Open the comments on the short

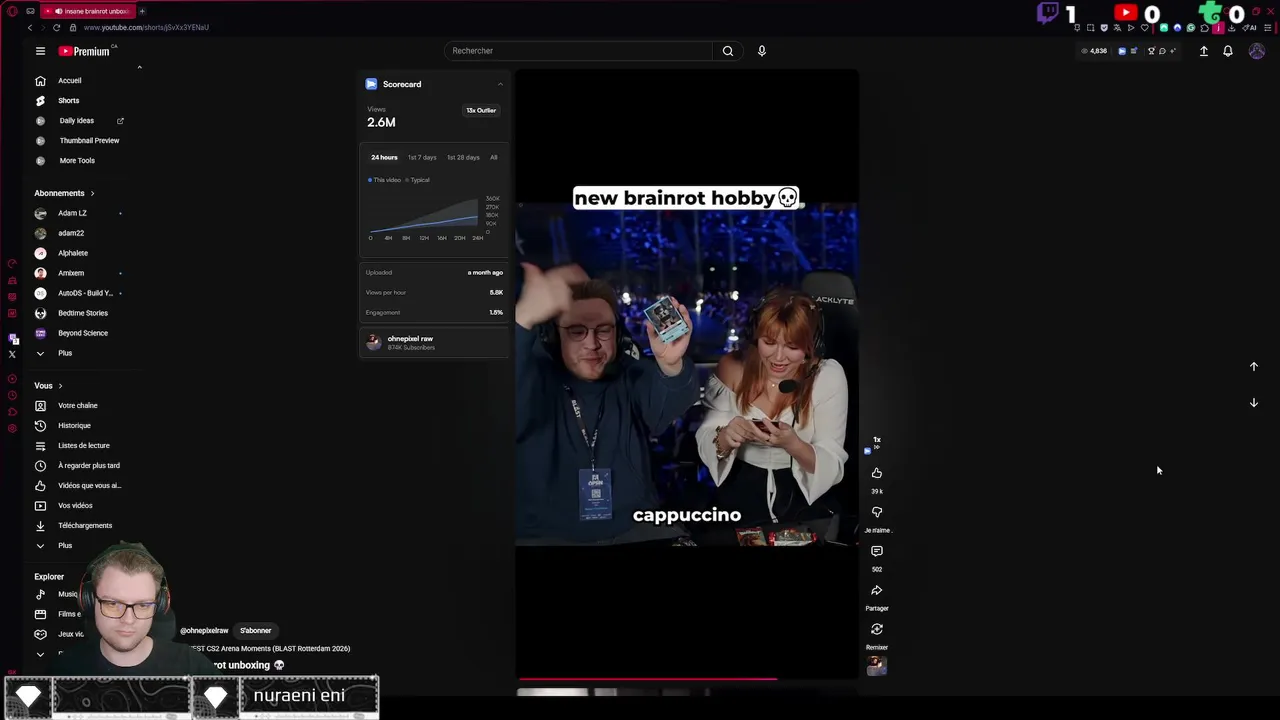[x=877, y=551]
